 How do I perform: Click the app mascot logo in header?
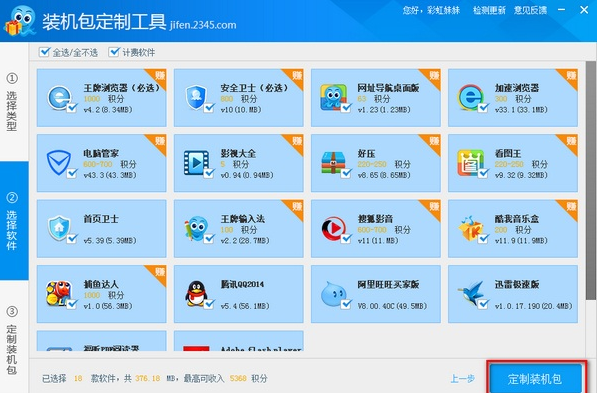(20, 21)
